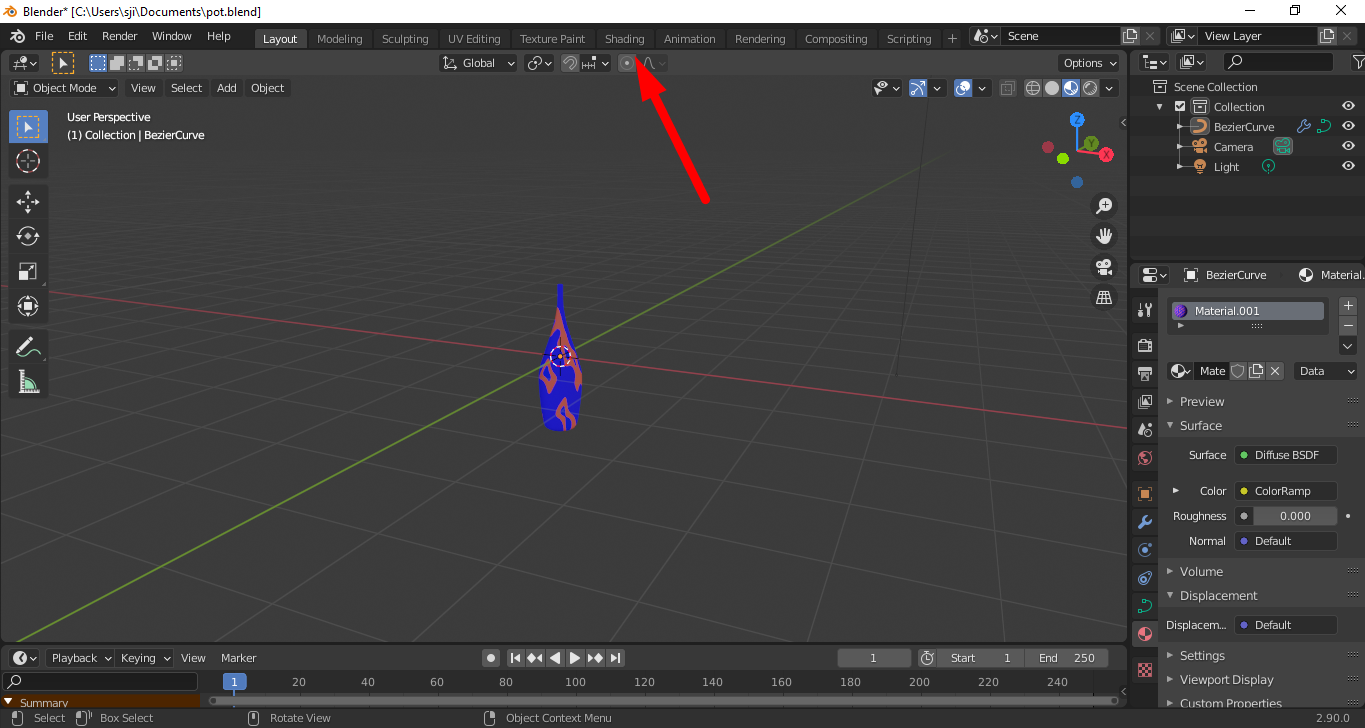This screenshot has width=1365, height=728.
Task: Toggle visibility of the Light object
Action: (1347, 166)
